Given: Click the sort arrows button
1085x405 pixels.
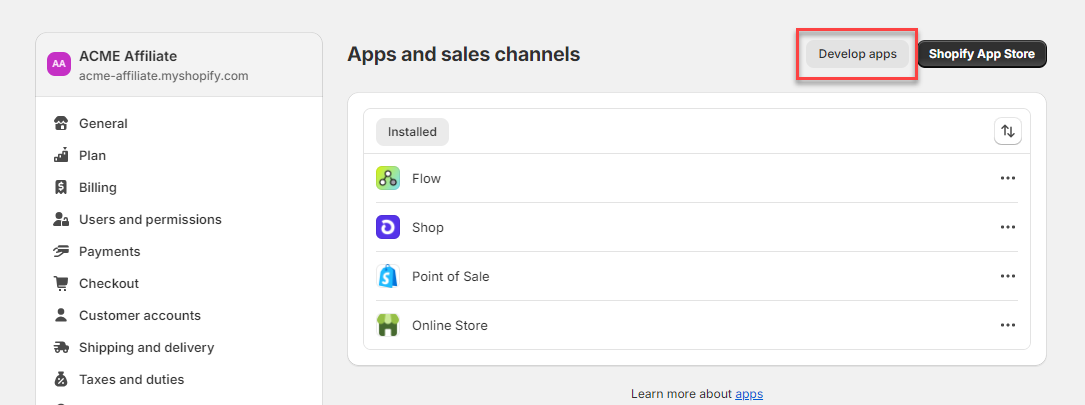Looking at the screenshot, I should (x=1008, y=131).
